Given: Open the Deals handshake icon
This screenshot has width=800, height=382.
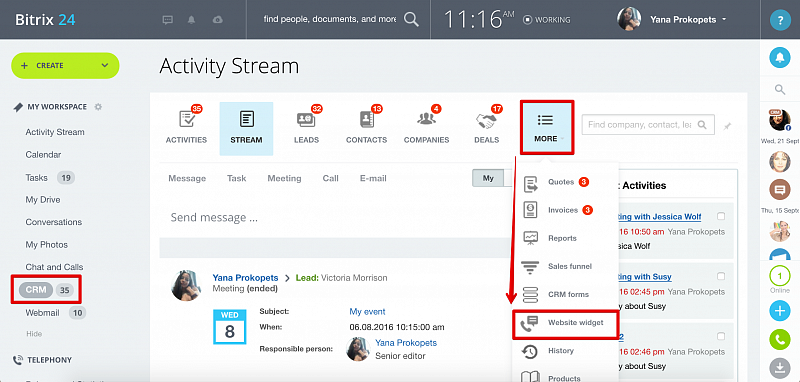Looking at the screenshot, I should click(x=486, y=120).
